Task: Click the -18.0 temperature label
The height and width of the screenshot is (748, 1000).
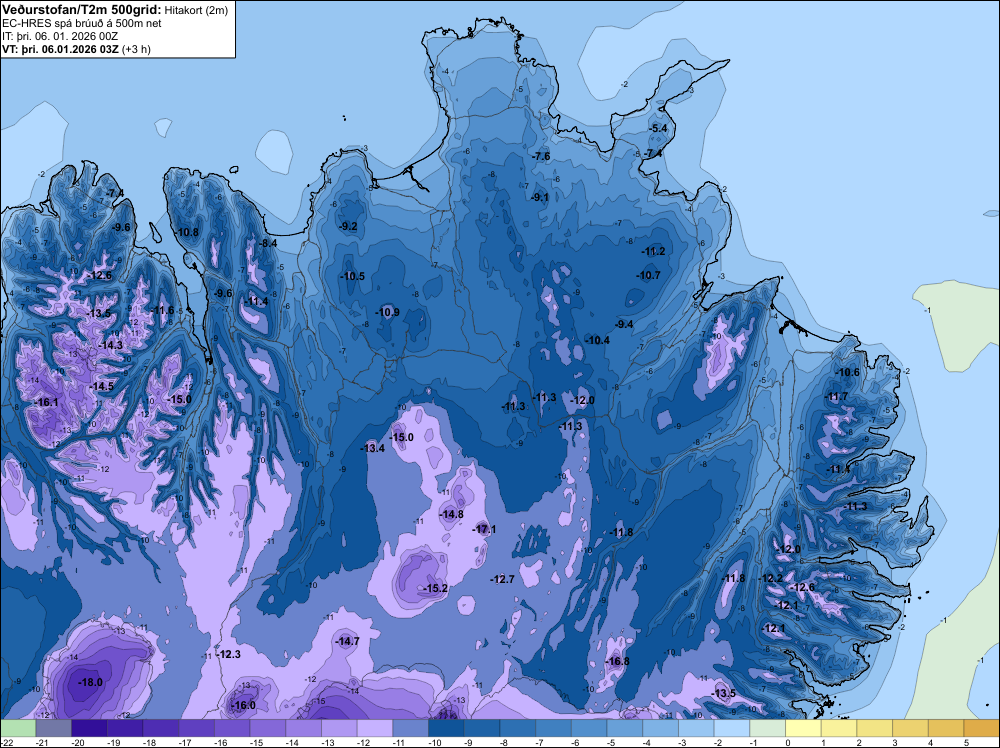Action: (x=90, y=682)
